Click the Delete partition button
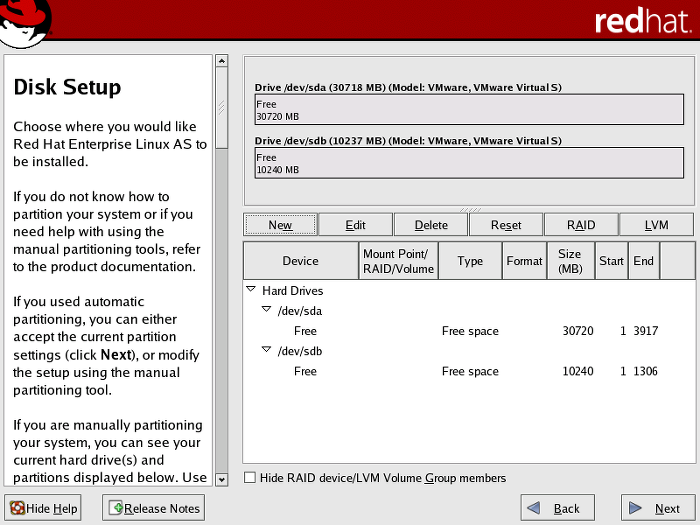 [431, 225]
